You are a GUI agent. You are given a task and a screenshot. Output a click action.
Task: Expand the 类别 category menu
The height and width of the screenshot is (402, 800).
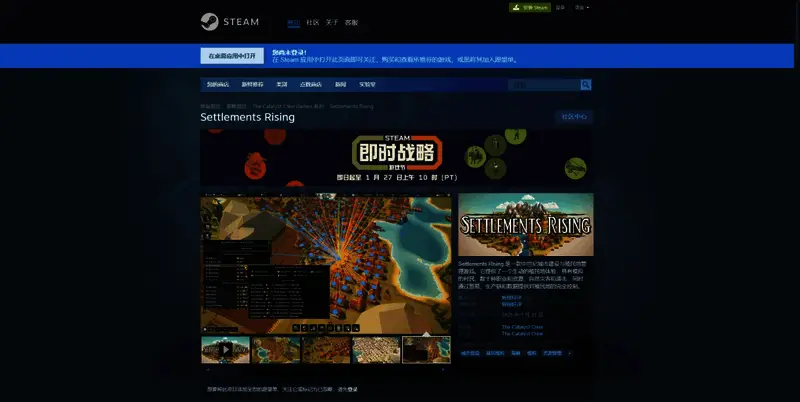point(282,85)
